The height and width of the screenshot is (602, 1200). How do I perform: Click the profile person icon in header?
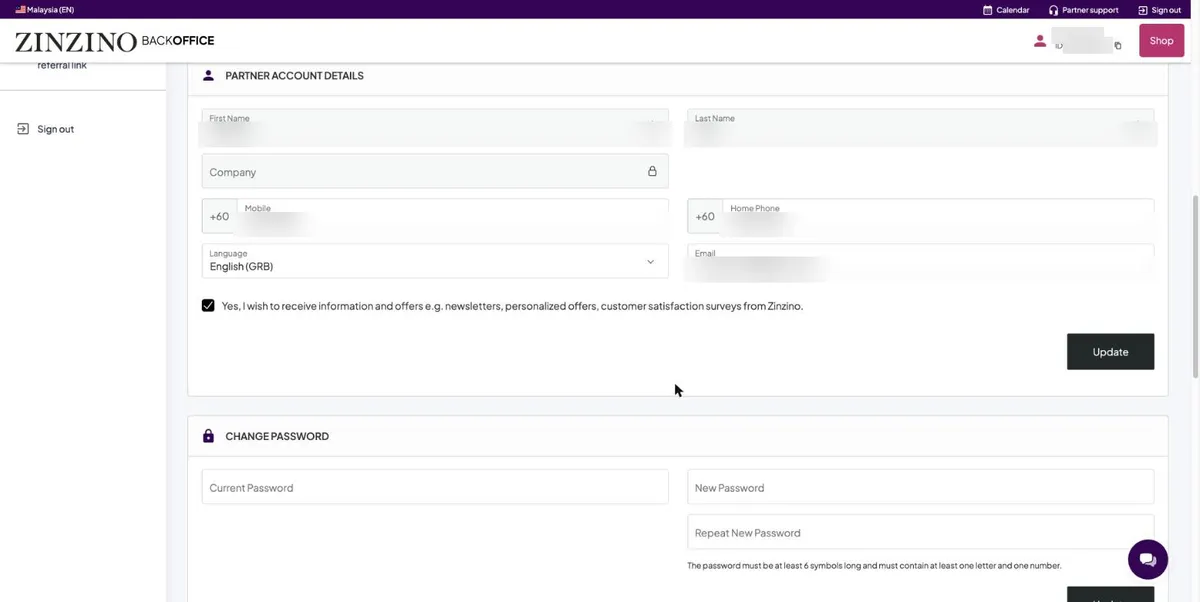pyautogui.click(x=1040, y=41)
